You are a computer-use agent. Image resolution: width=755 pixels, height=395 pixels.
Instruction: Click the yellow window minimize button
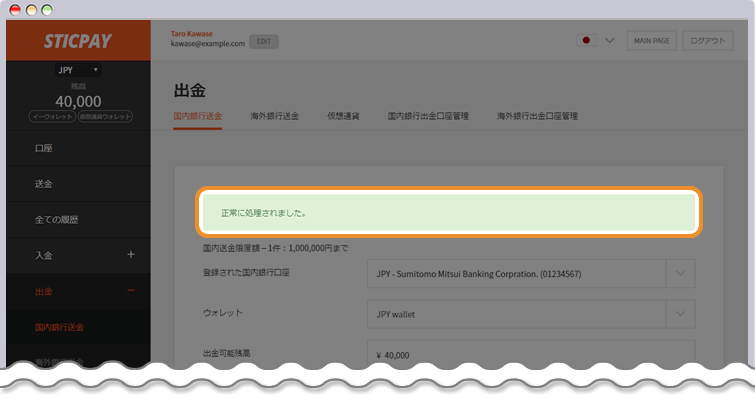coord(31,10)
